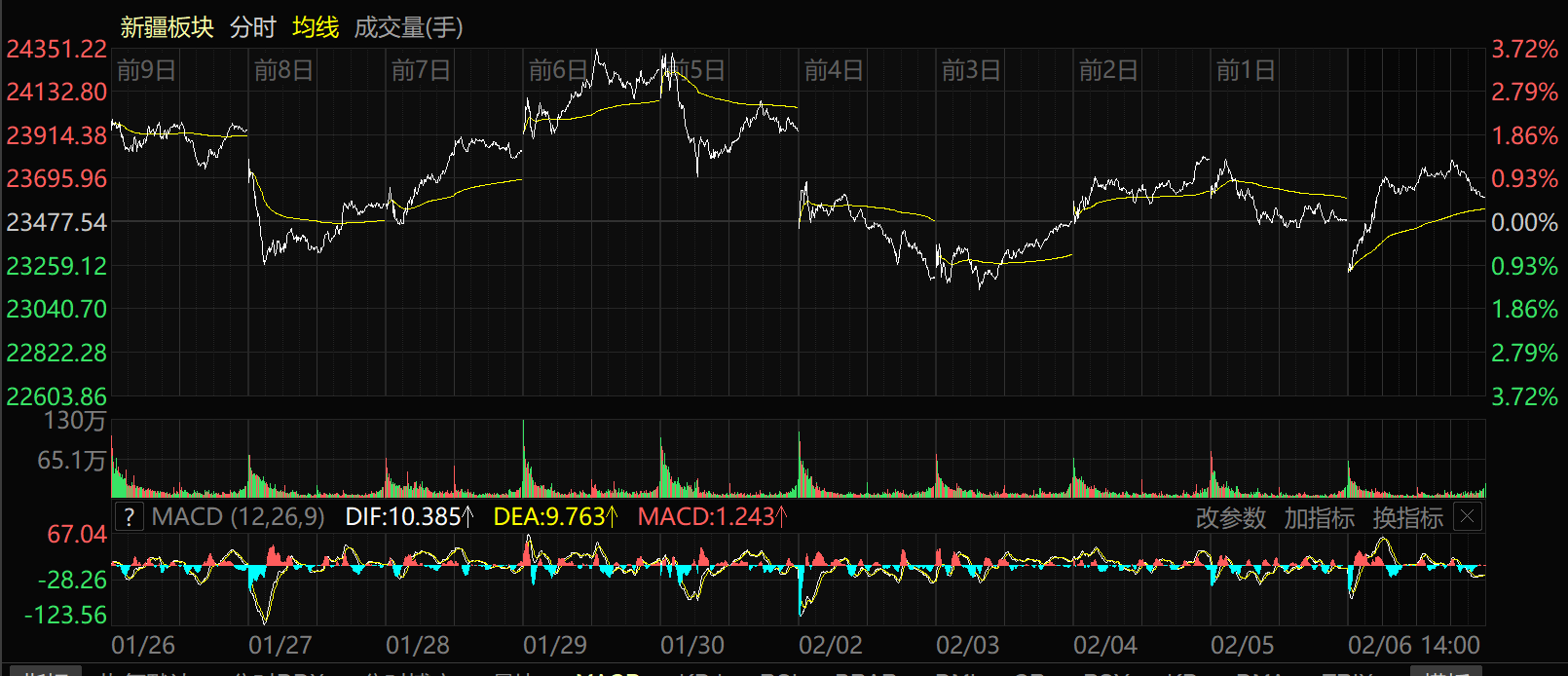Image resolution: width=1568 pixels, height=676 pixels.
Task: Click 改参数 to modify indicator parameters
Action: (1230, 518)
